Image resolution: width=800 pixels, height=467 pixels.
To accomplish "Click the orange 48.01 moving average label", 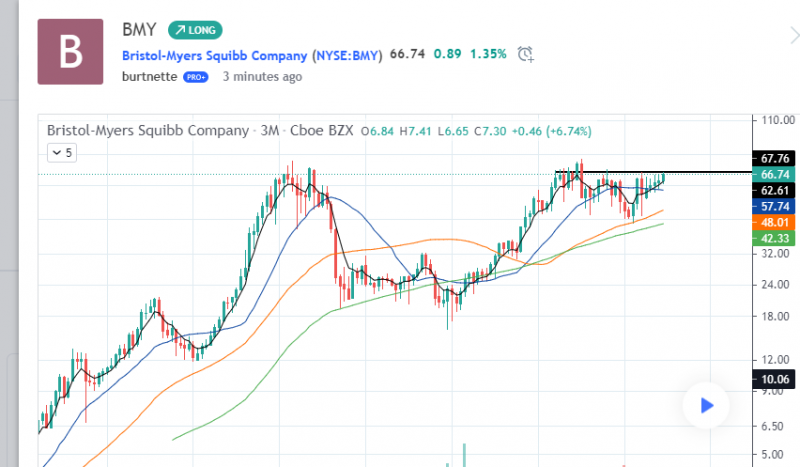I will click(x=775, y=221).
